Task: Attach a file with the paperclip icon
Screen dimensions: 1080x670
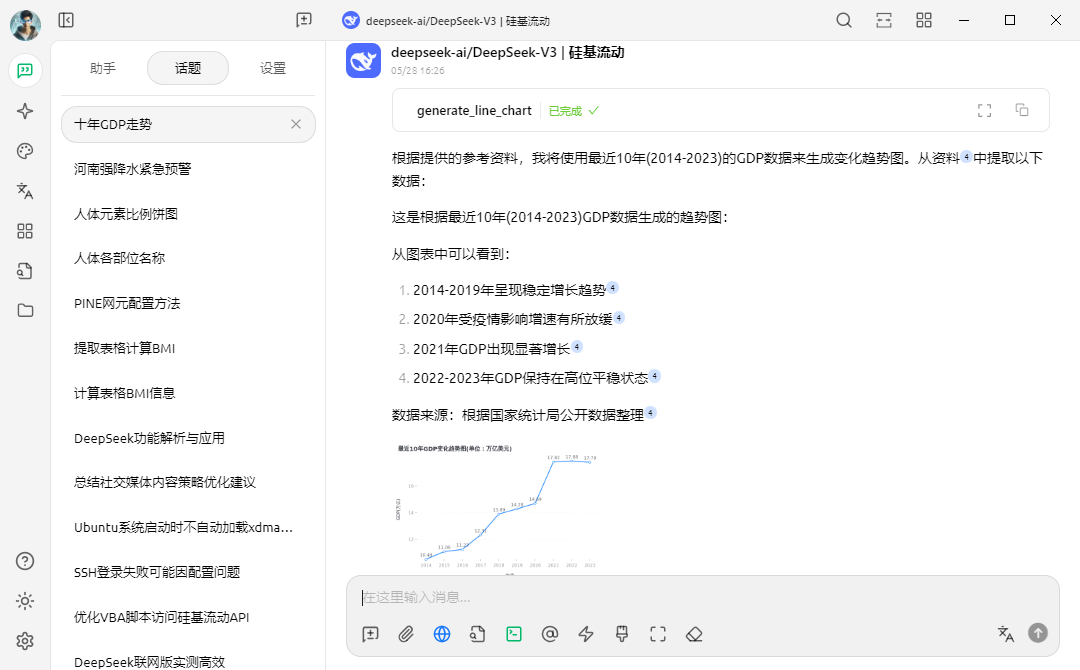Action: 406,634
